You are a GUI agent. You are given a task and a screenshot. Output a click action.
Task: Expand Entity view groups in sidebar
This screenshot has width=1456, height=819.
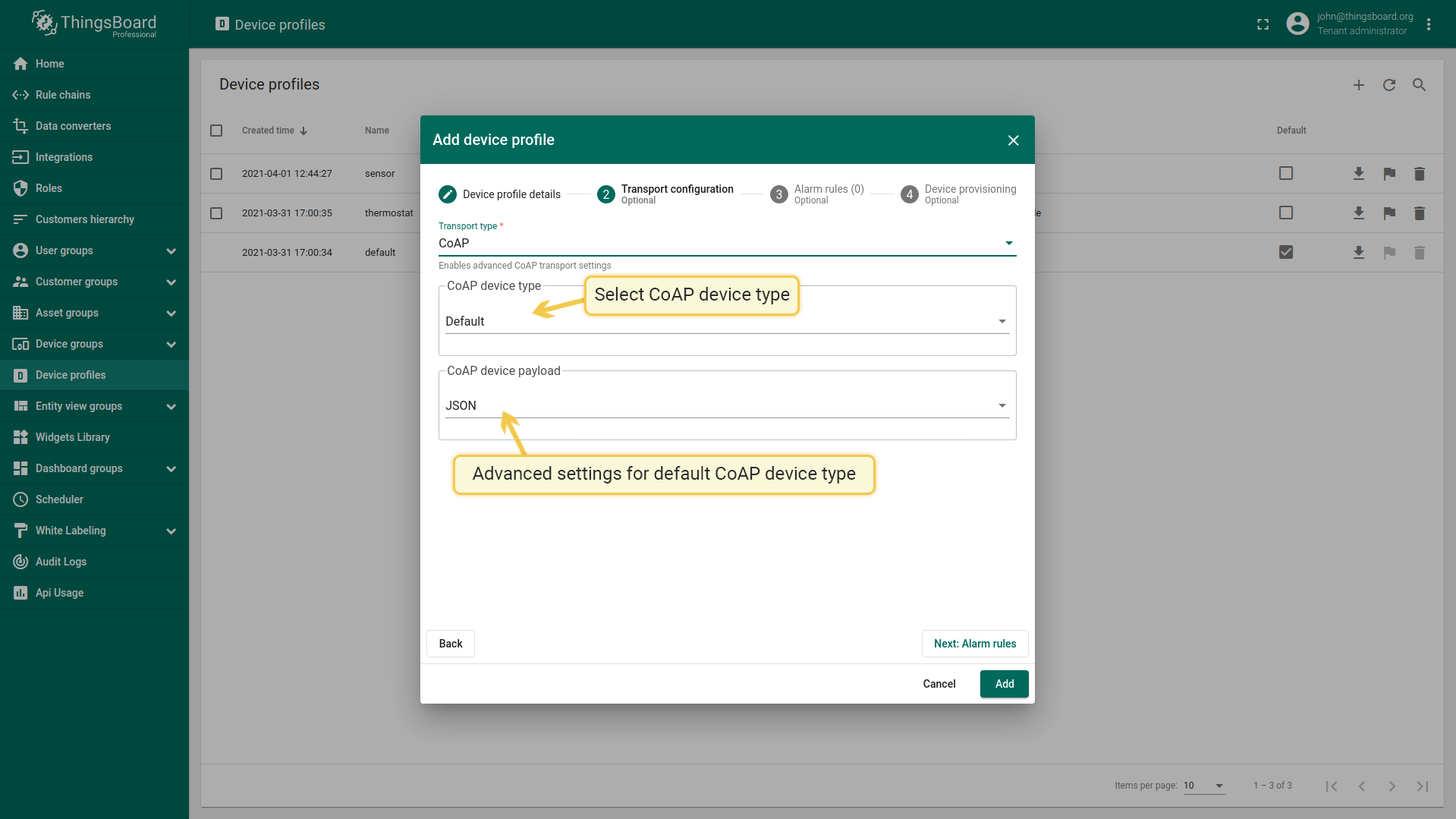171,407
